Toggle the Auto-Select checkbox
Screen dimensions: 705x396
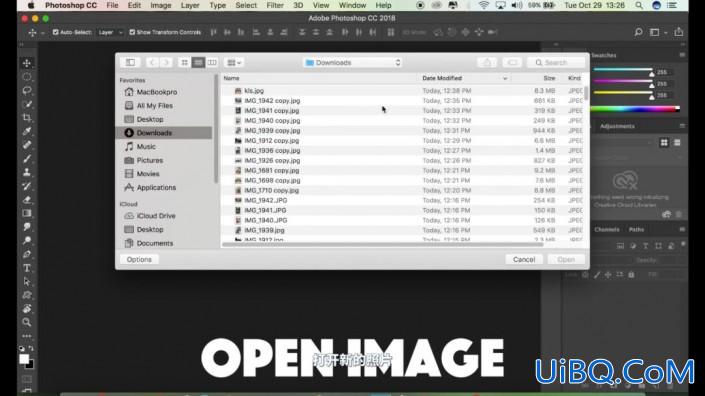55,32
